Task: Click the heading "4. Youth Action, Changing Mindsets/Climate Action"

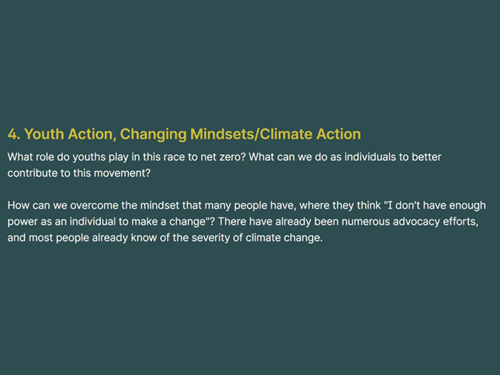Action: [184, 134]
